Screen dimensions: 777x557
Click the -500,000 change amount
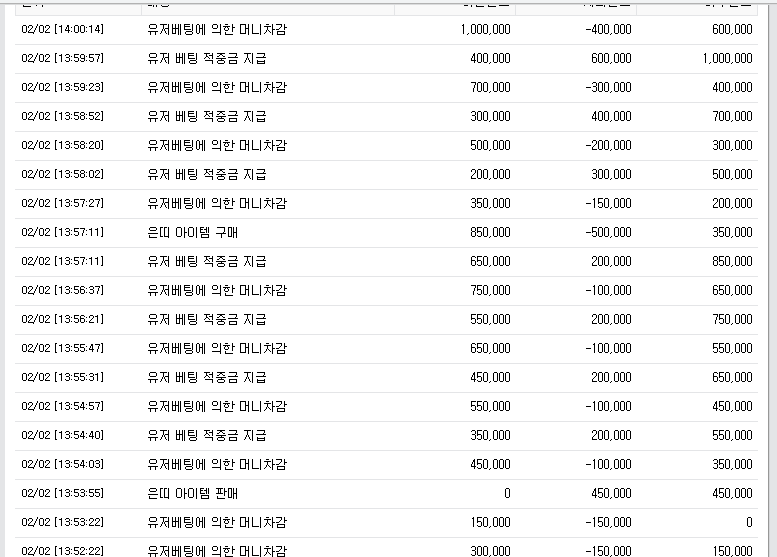point(608,232)
